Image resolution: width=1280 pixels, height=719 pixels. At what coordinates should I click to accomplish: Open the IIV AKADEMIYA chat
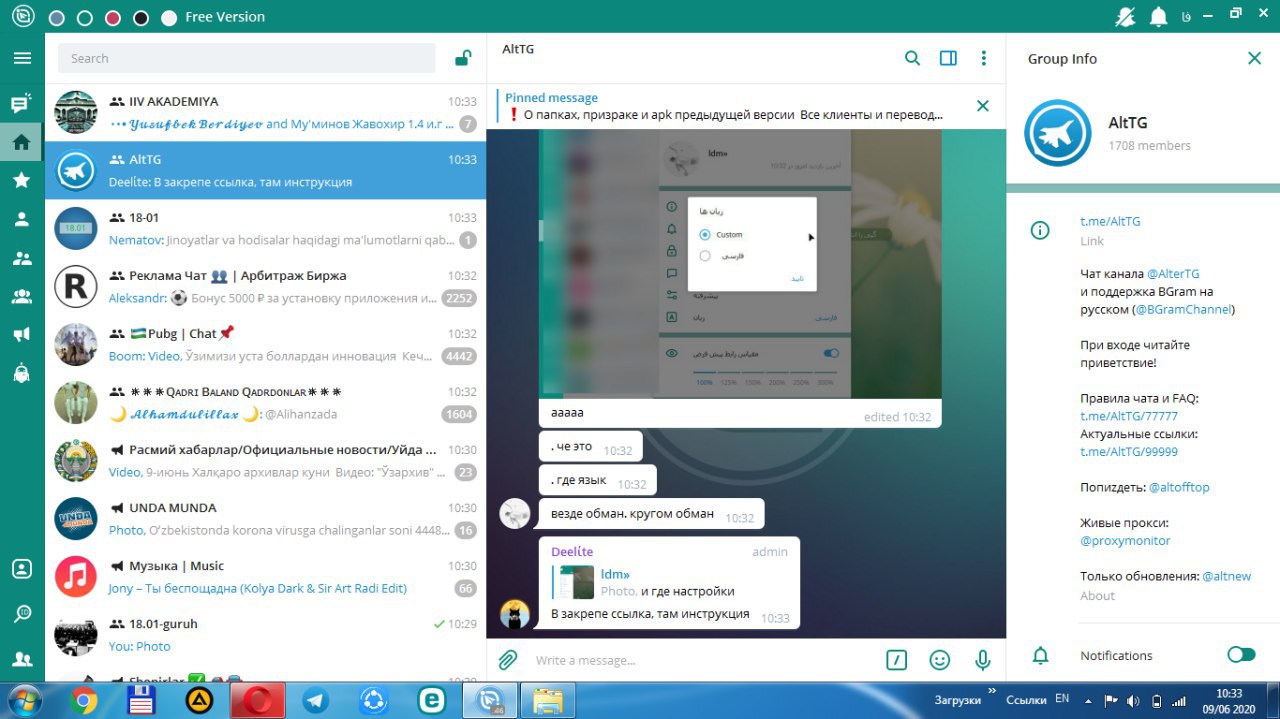[x=266, y=112]
